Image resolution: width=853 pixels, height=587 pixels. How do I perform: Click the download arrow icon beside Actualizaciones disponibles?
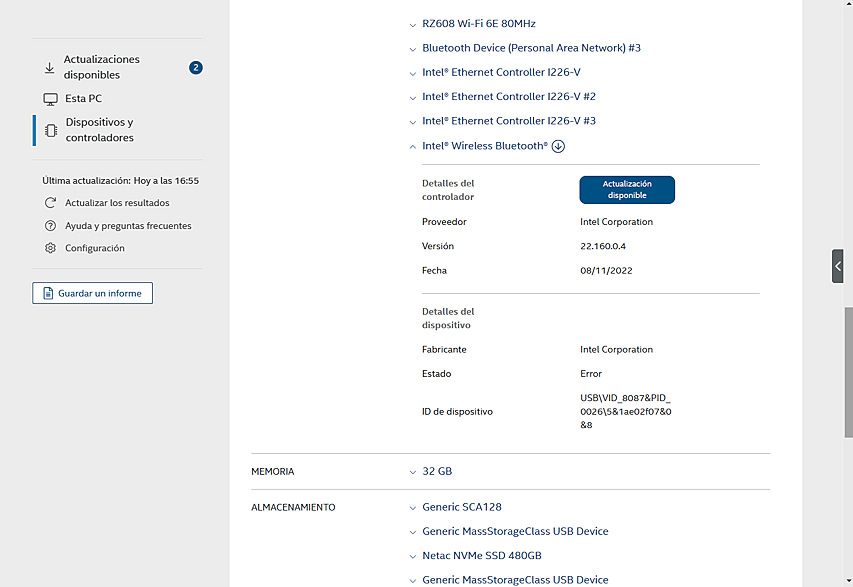click(x=50, y=67)
